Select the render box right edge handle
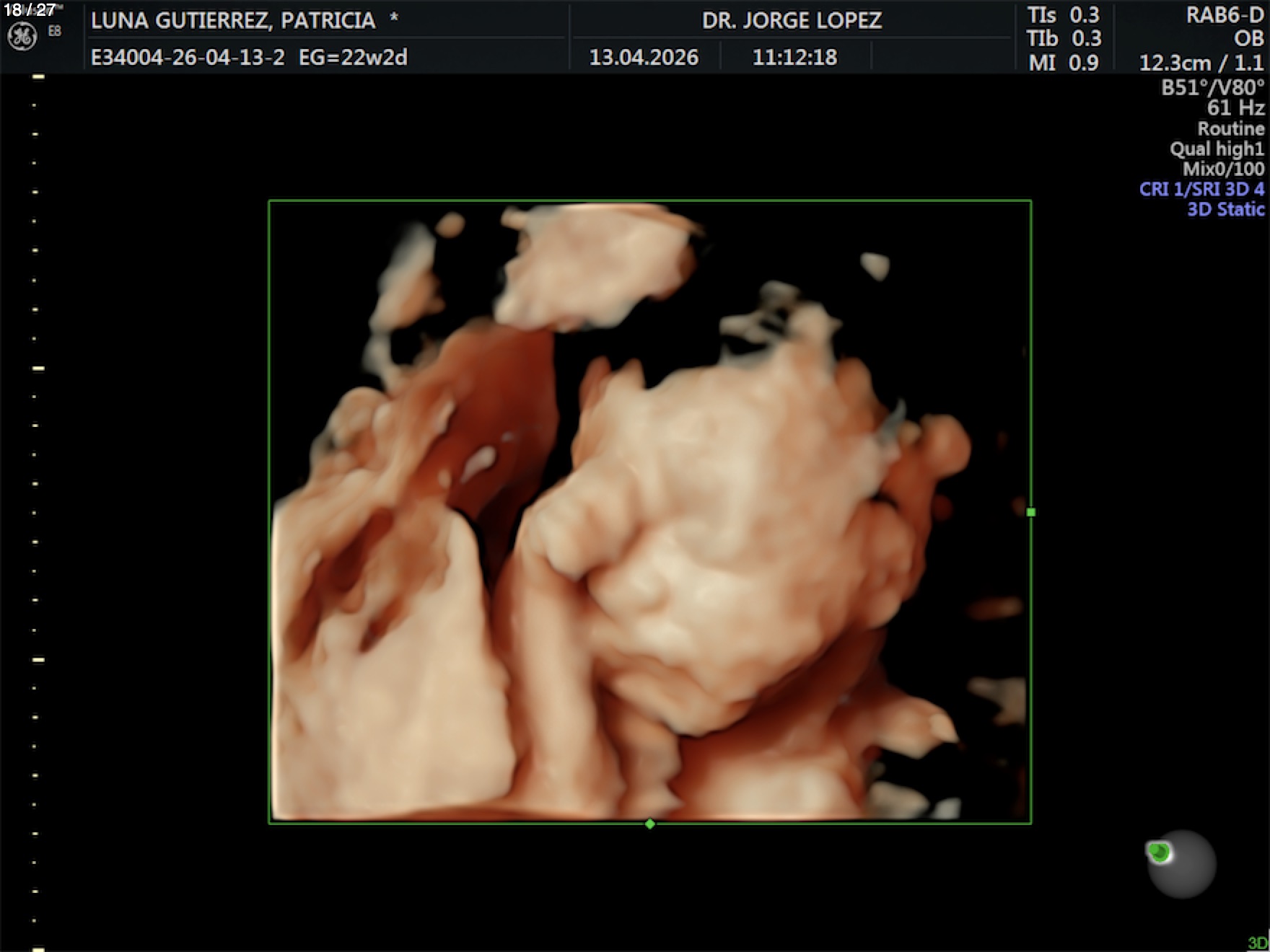 tap(1030, 512)
